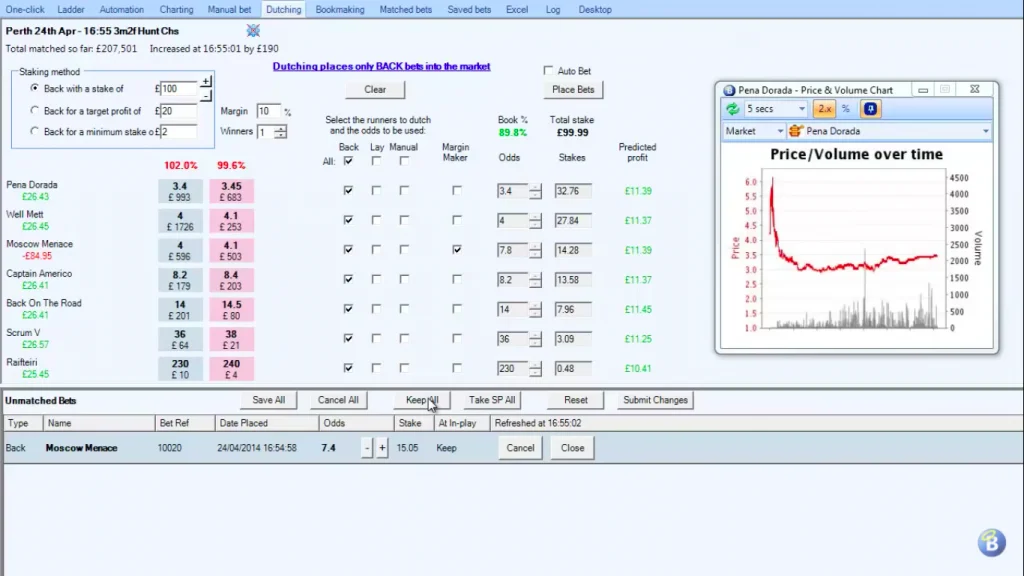The width and height of the screenshot is (1024, 576).
Task: Adjust the odds spinner for Scrum V
Action: point(535,339)
